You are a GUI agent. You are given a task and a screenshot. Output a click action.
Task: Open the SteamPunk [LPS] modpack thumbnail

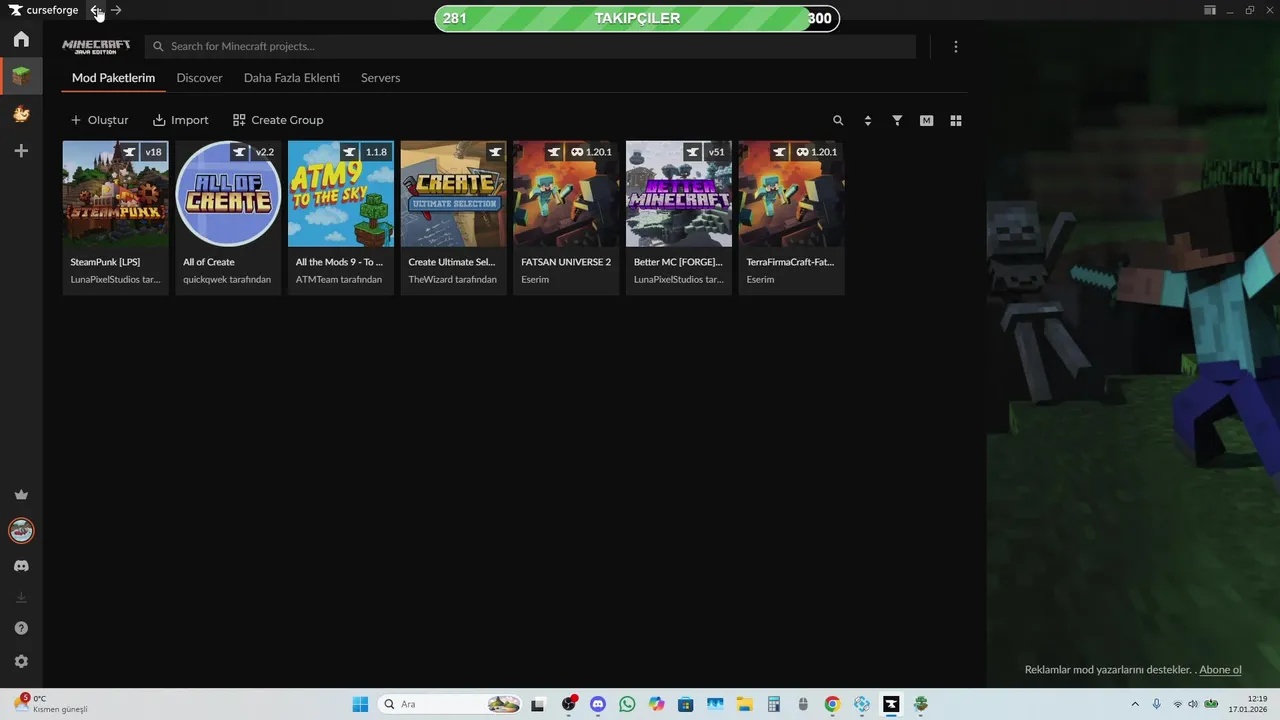(x=115, y=194)
